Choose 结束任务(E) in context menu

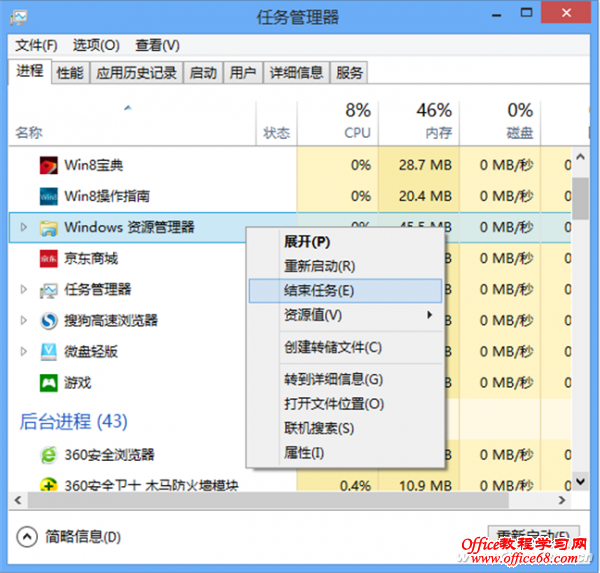tap(345, 291)
